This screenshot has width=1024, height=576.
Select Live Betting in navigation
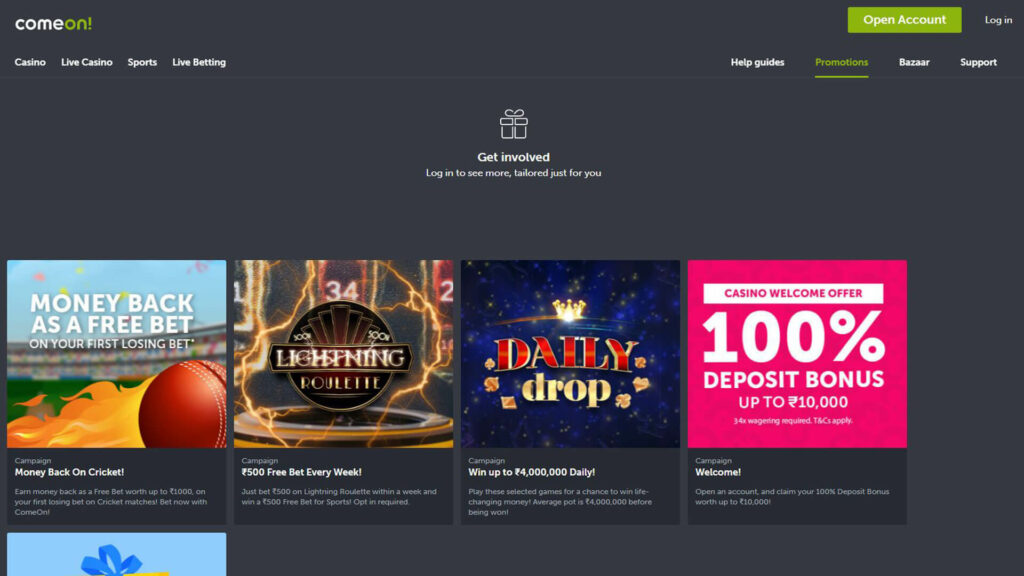pyautogui.click(x=199, y=62)
